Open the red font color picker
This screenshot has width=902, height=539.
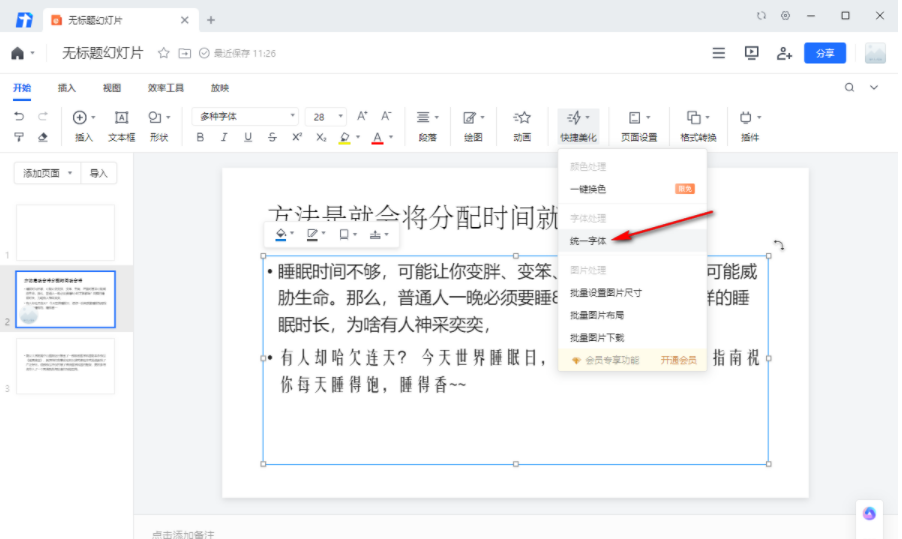point(377,137)
